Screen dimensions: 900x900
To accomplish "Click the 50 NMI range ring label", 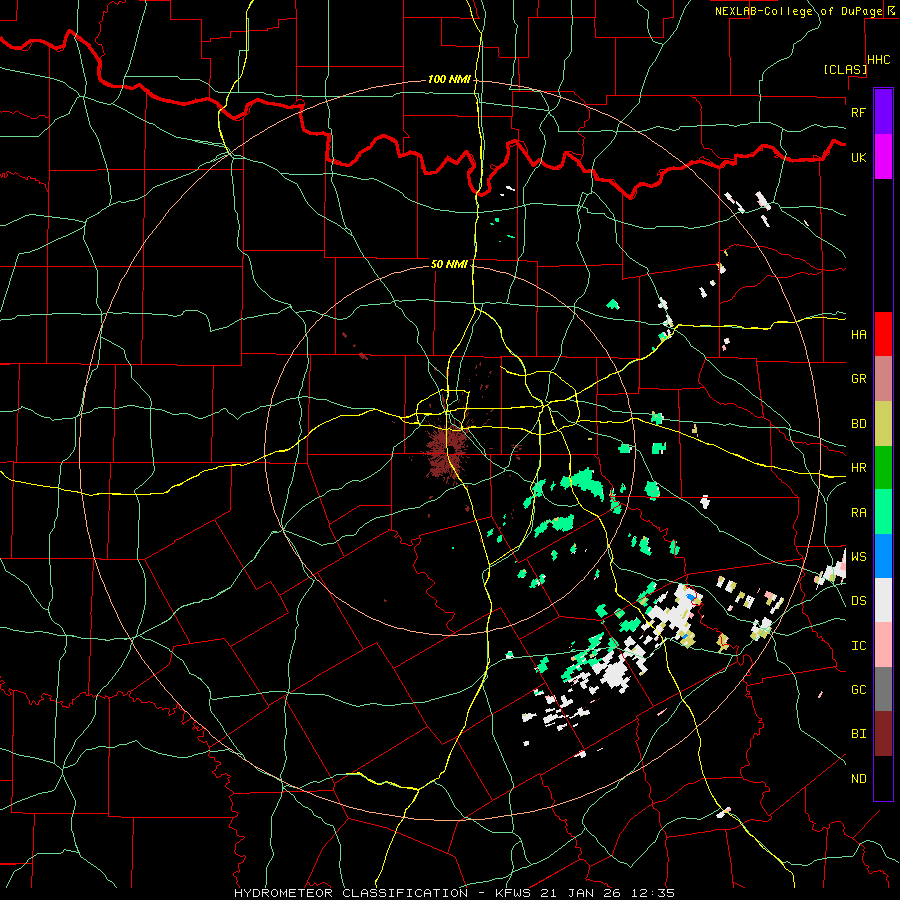I will [449, 264].
